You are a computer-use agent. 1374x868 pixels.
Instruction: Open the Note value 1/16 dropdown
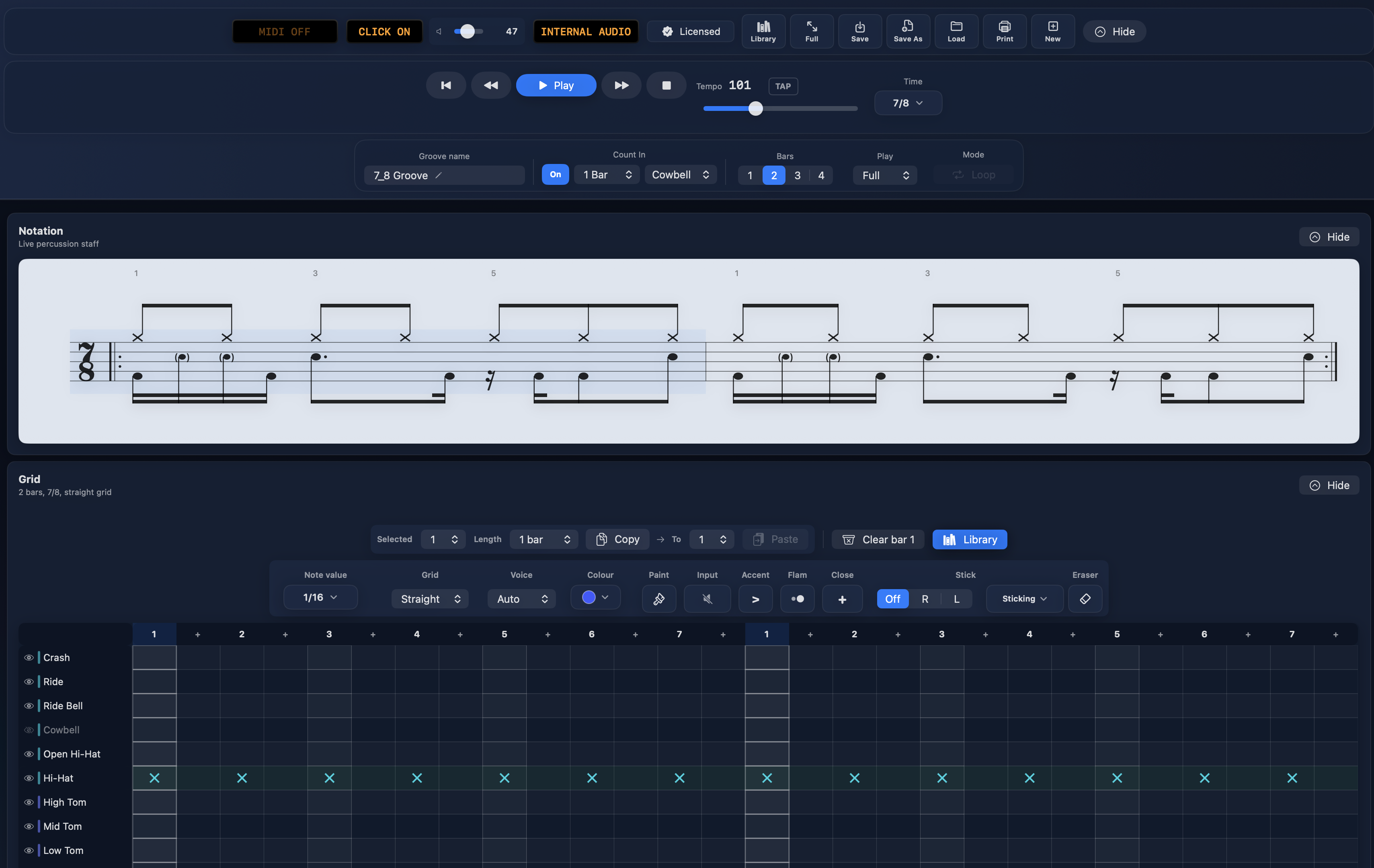(320, 597)
